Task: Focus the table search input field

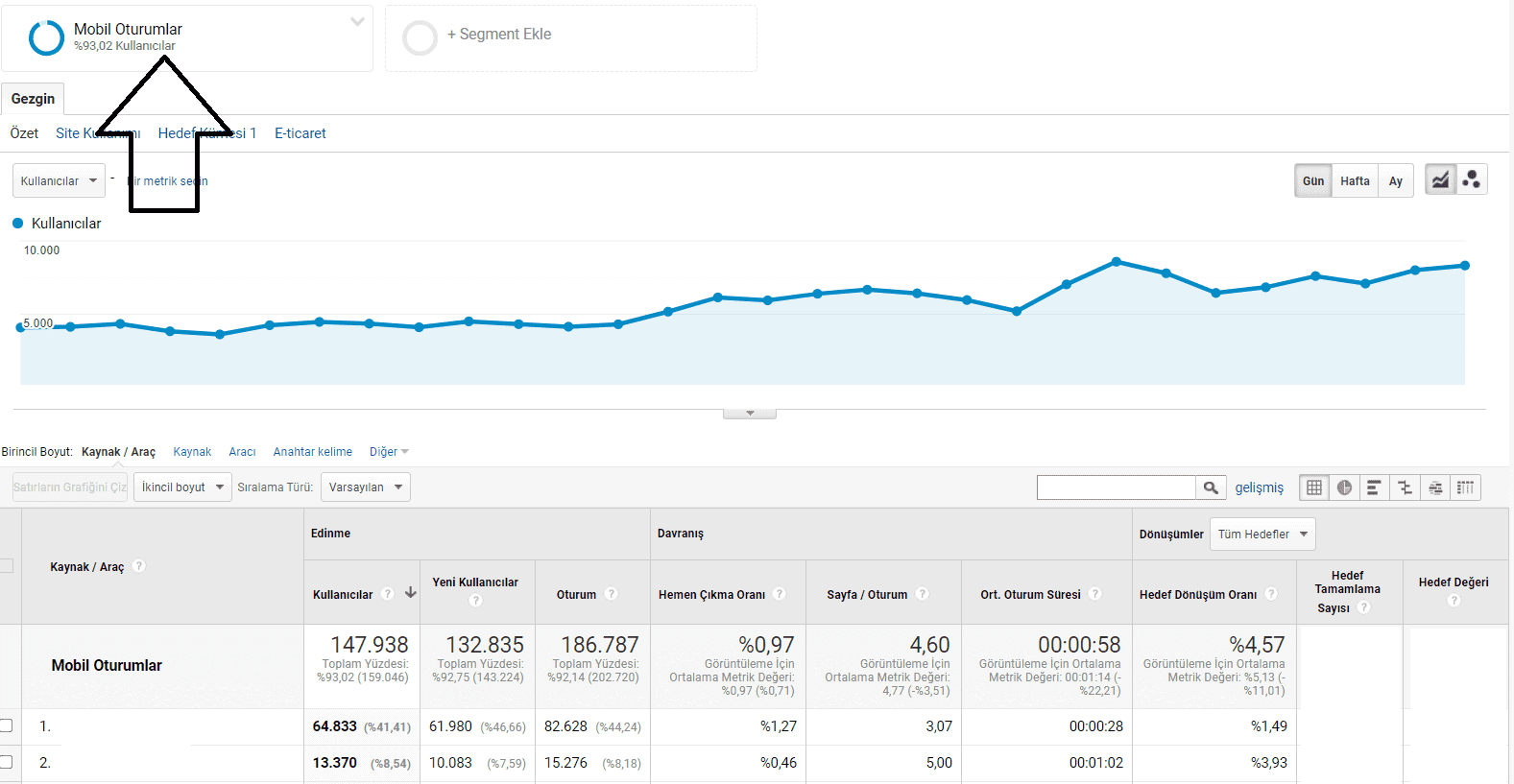Action: coord(1116,487)
